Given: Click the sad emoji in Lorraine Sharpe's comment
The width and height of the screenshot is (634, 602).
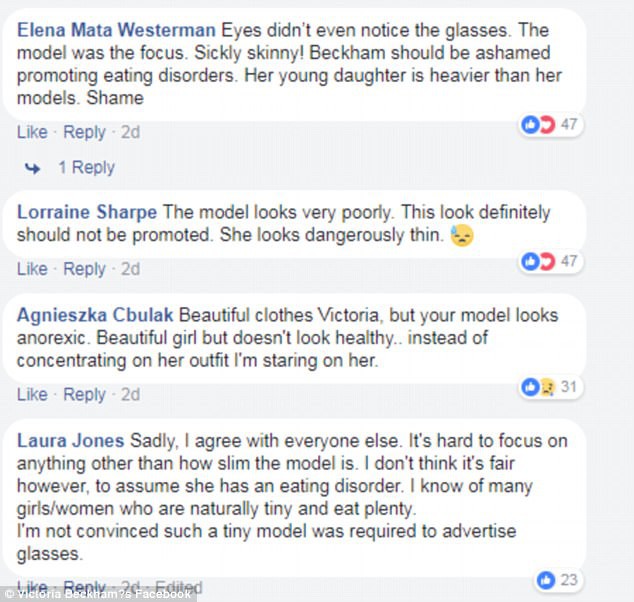Looking at the screenshot, I should pos(460,236).
